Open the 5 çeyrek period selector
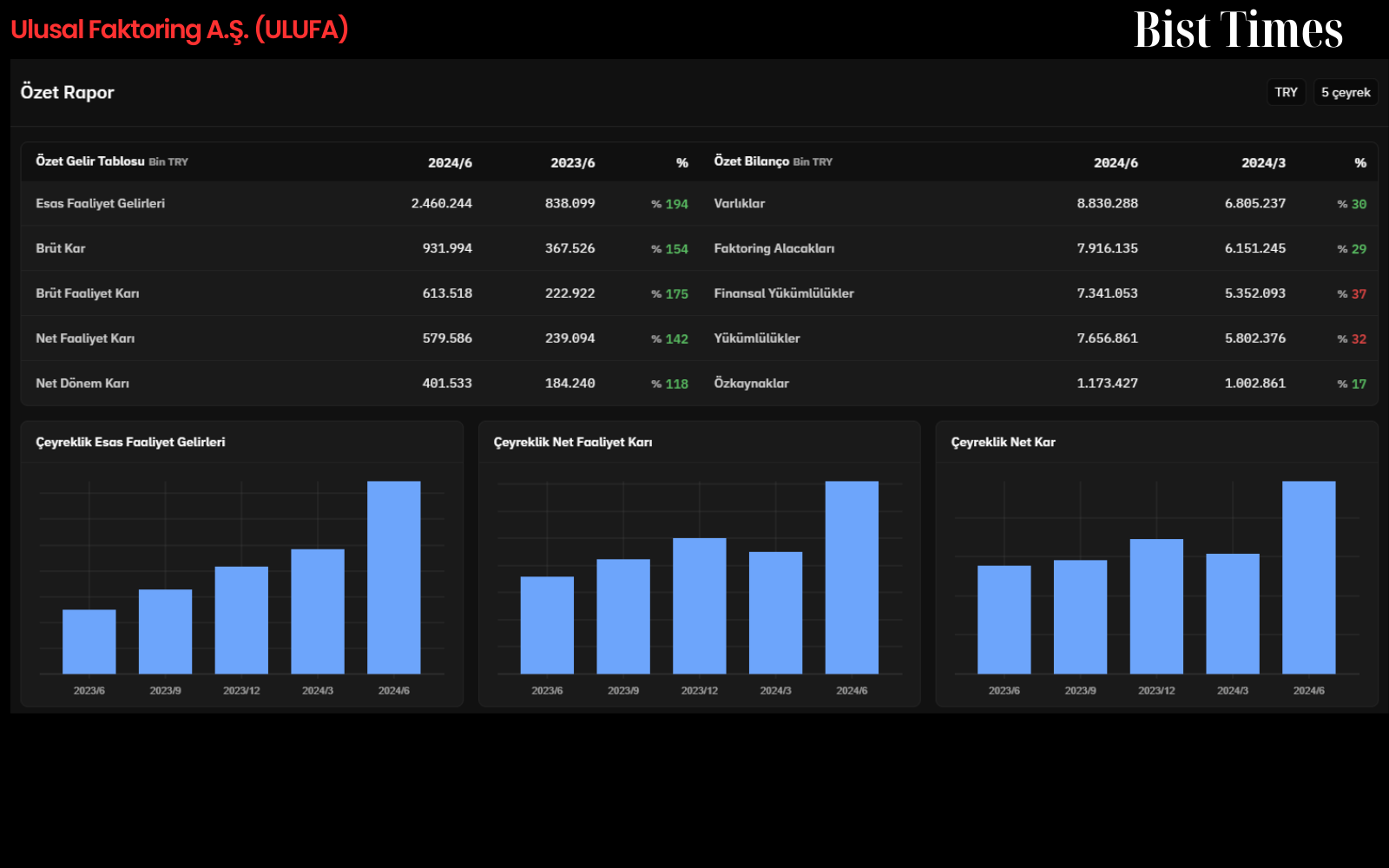 [x=1346, y=92]
